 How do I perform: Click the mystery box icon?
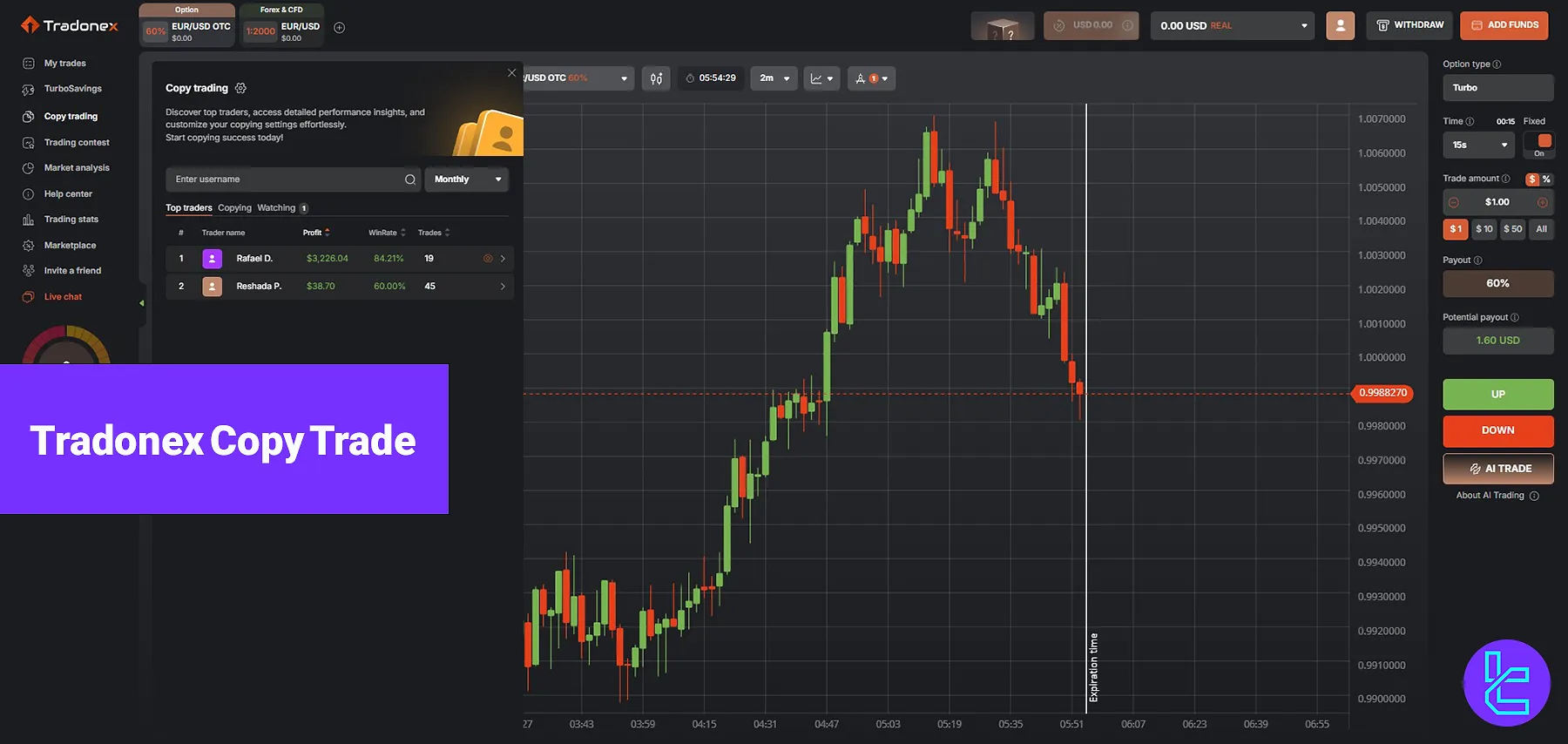1003,26
